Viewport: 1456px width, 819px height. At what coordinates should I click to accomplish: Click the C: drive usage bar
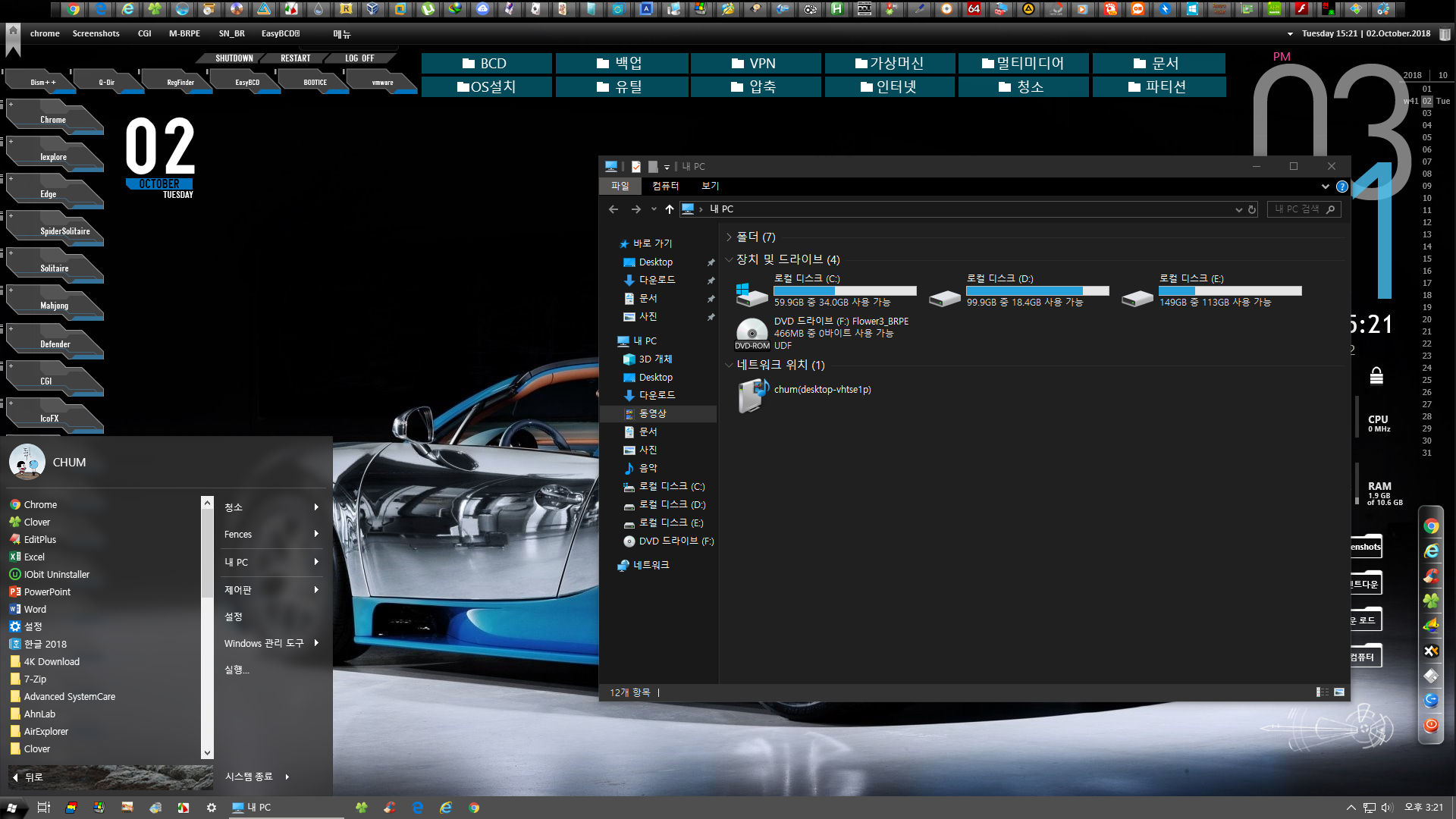coord(845,290)
